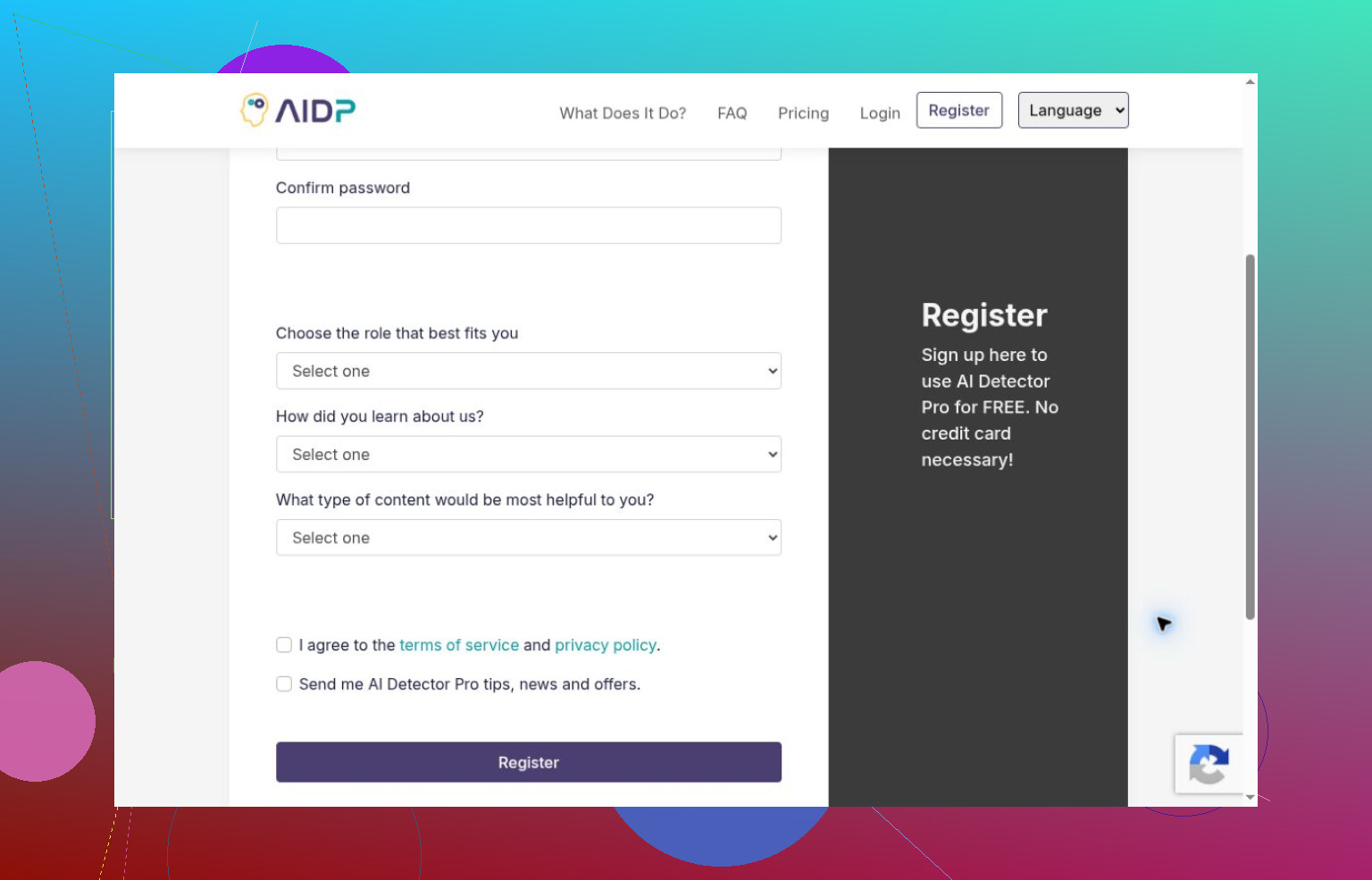Click the scrollbar up arrow

(x=1251, y=82)
